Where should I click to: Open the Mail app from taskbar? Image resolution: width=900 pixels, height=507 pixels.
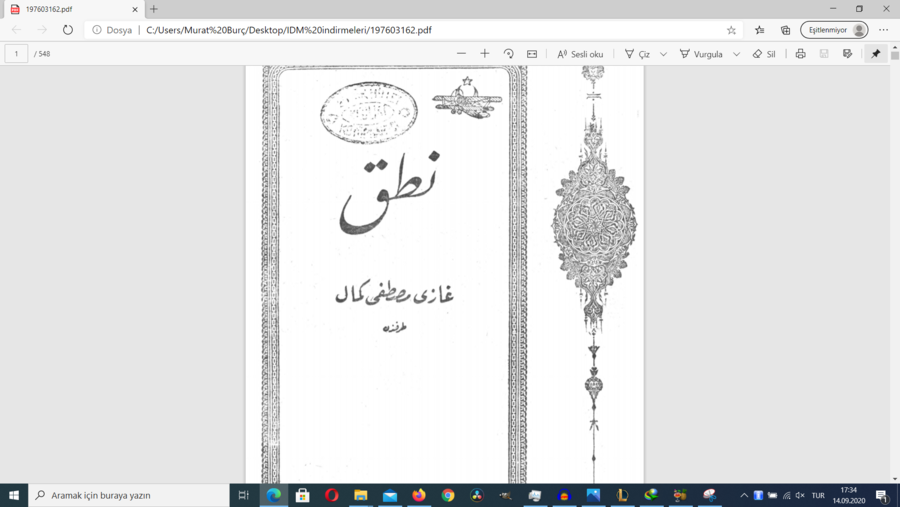(390, 495)
